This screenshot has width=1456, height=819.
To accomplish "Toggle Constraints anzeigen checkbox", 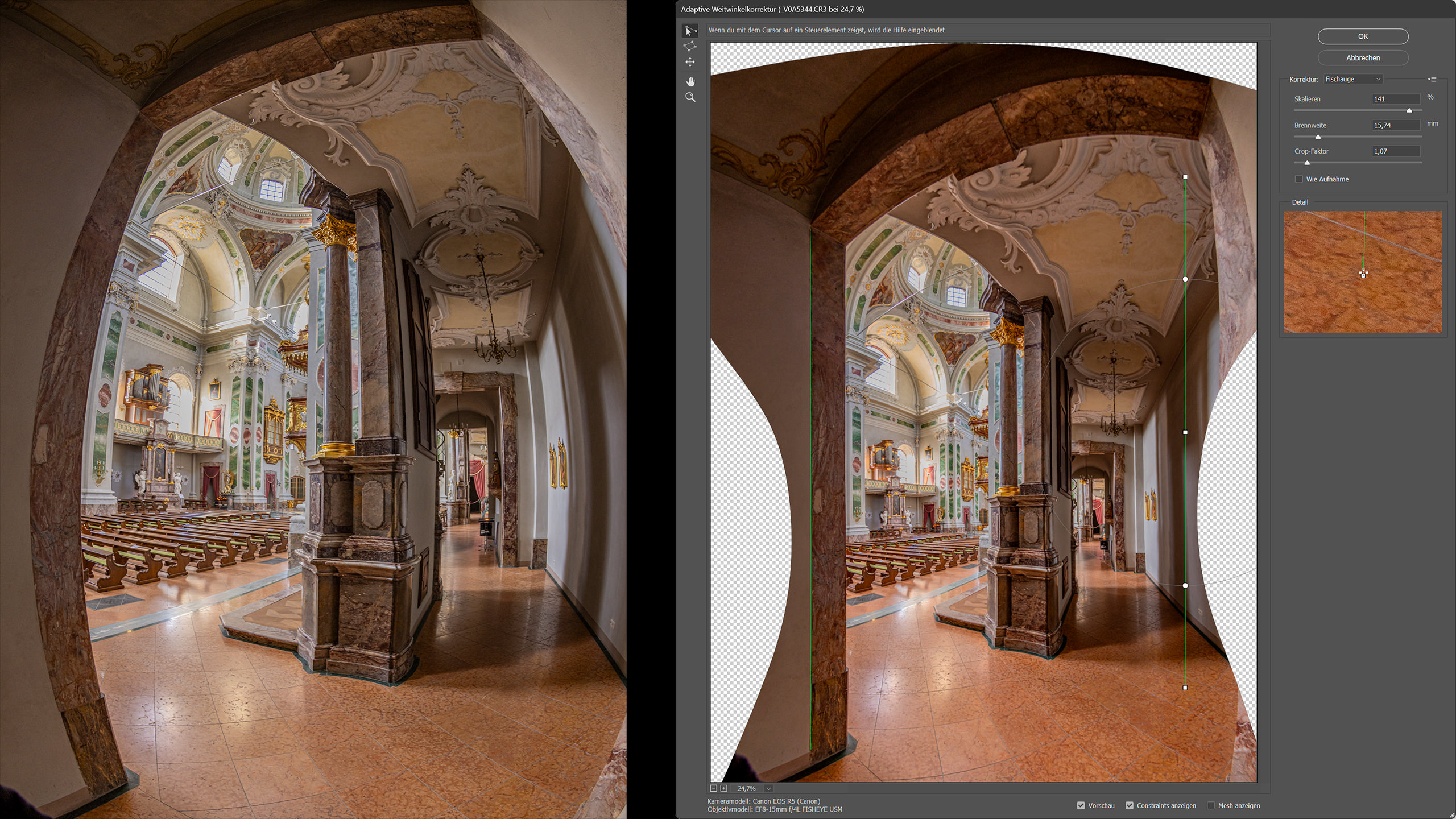I will coord(1130,805).
